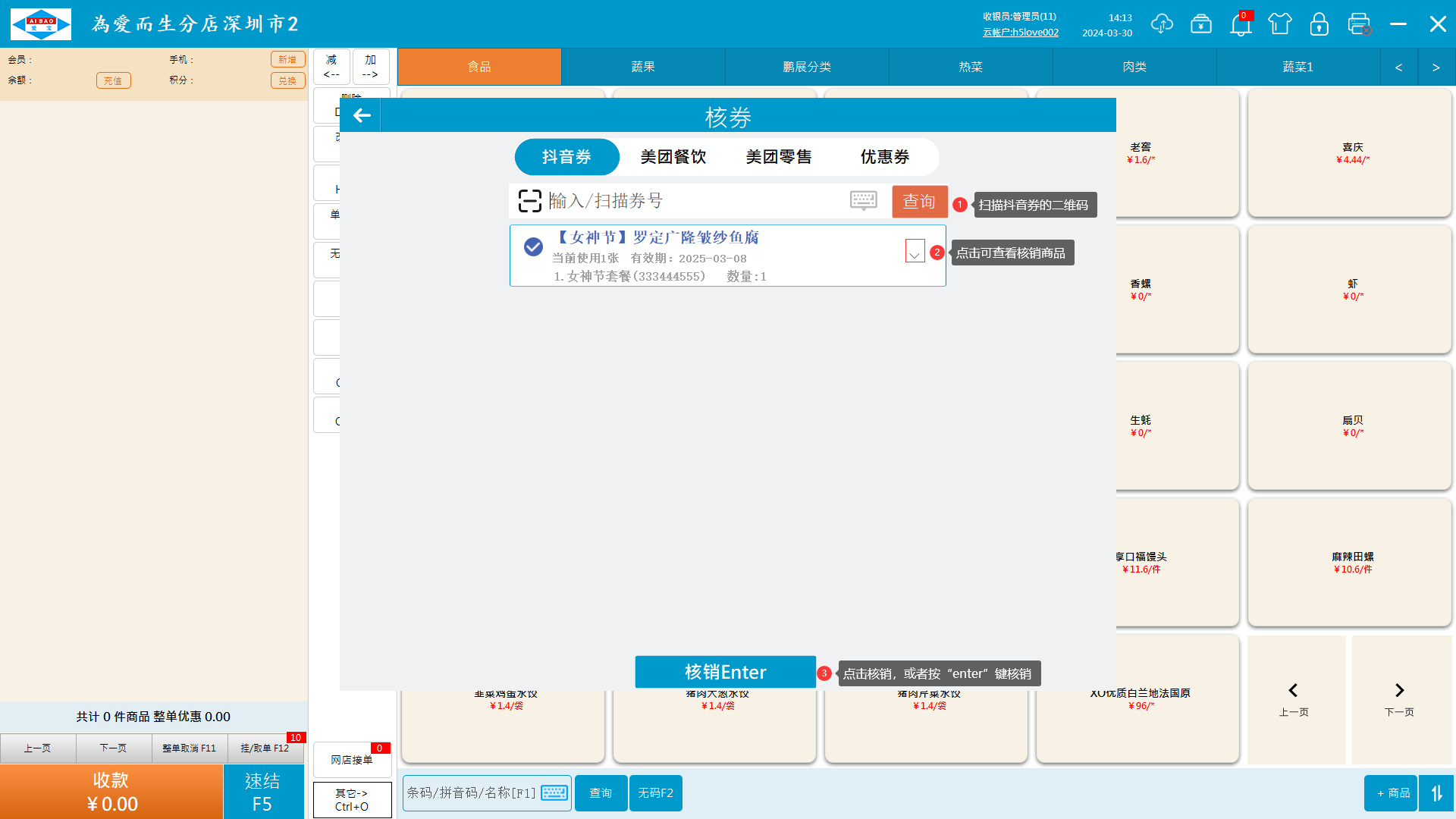Click the cloud download sync icon
Image resolution: width=1456 pixels, height=819 pixels.
1162,24
